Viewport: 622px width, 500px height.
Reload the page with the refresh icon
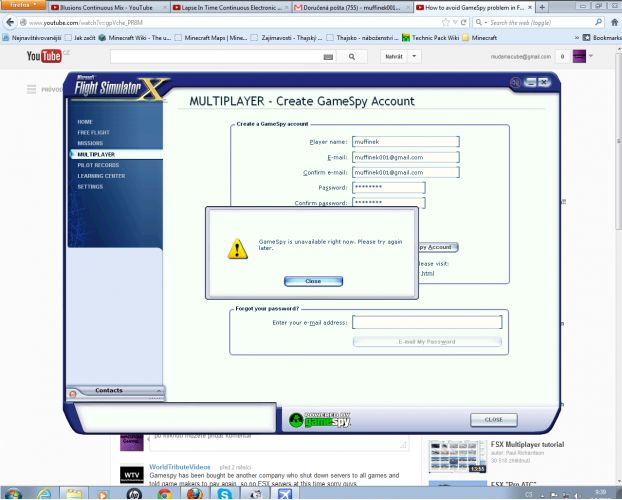coord(463,23)
